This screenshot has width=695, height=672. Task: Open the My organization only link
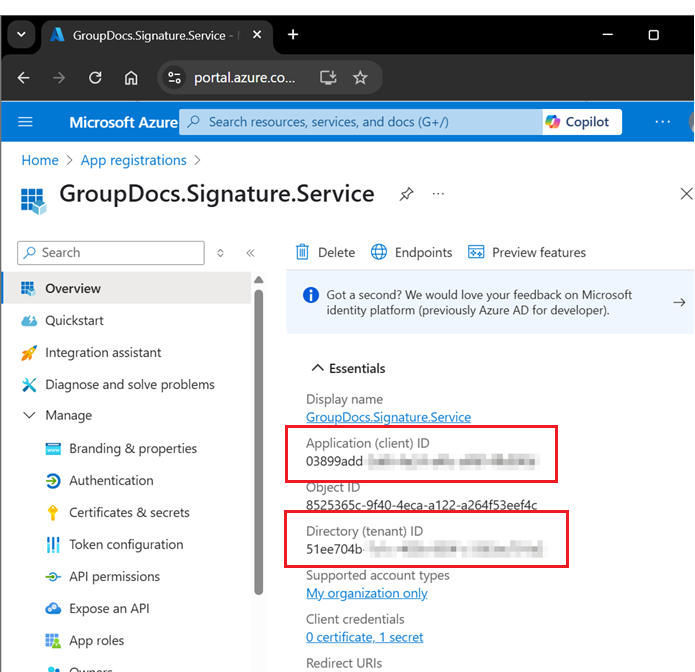tap(366, 593)
